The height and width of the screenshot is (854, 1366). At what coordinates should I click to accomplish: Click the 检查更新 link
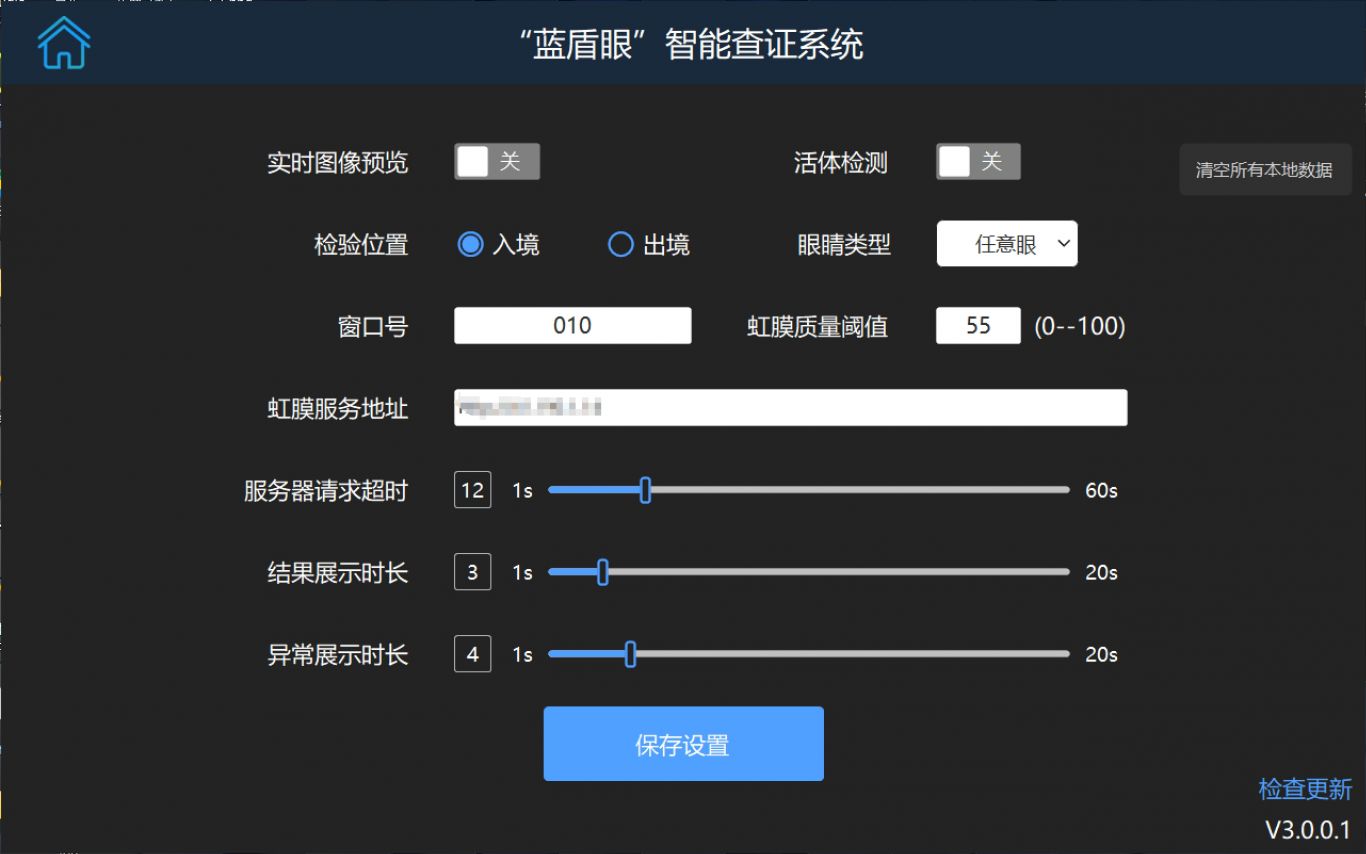click(1305, 789)
